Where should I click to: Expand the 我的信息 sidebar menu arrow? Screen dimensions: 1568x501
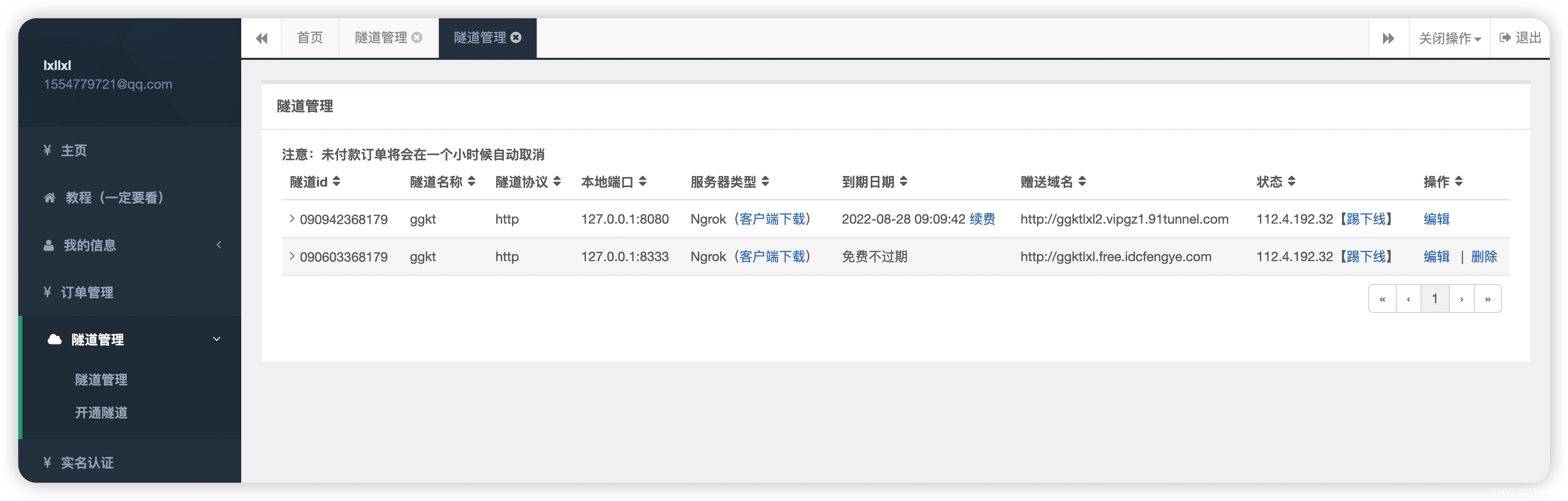click(x=219, y=245)
